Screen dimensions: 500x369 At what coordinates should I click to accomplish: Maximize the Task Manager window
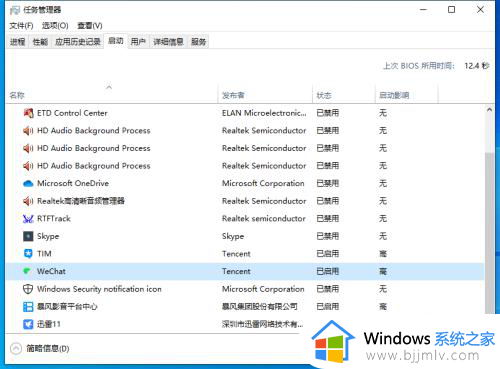pyautogui.click(x=451, y=10)
